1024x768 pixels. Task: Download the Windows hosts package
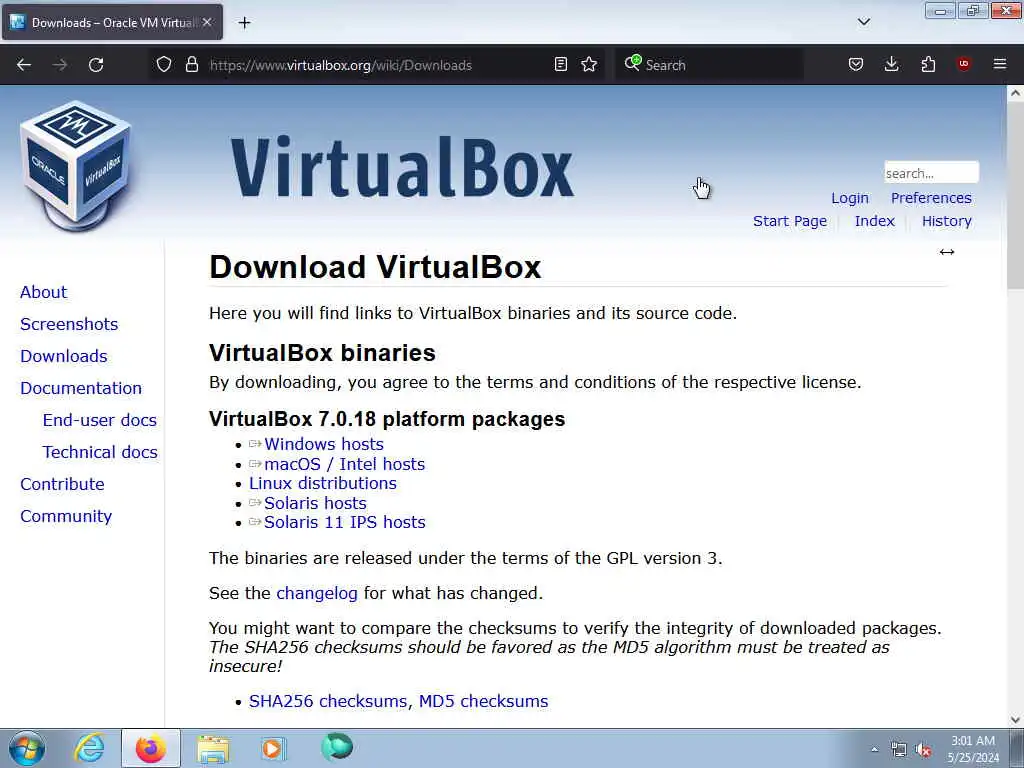[x=323, y=444]
